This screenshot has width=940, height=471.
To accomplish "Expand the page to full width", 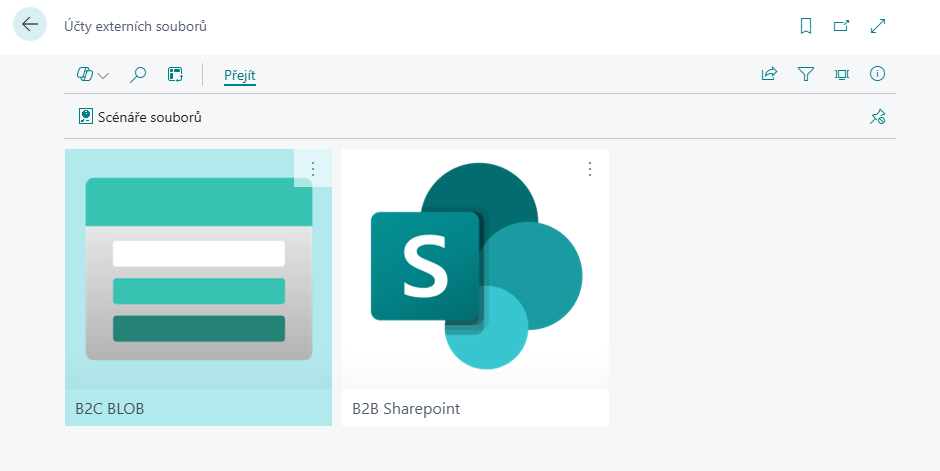I will [878, 26].
